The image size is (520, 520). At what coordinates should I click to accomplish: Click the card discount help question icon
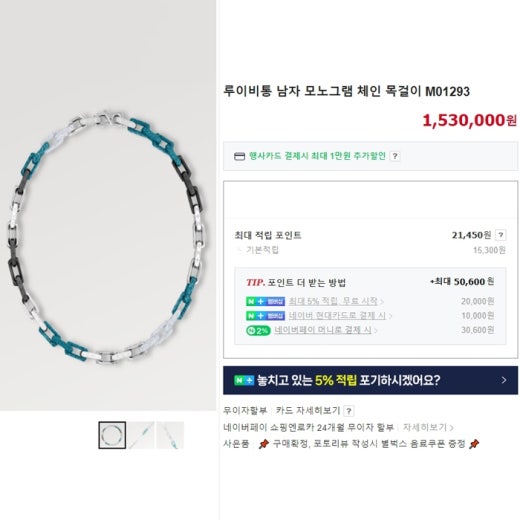395,156
